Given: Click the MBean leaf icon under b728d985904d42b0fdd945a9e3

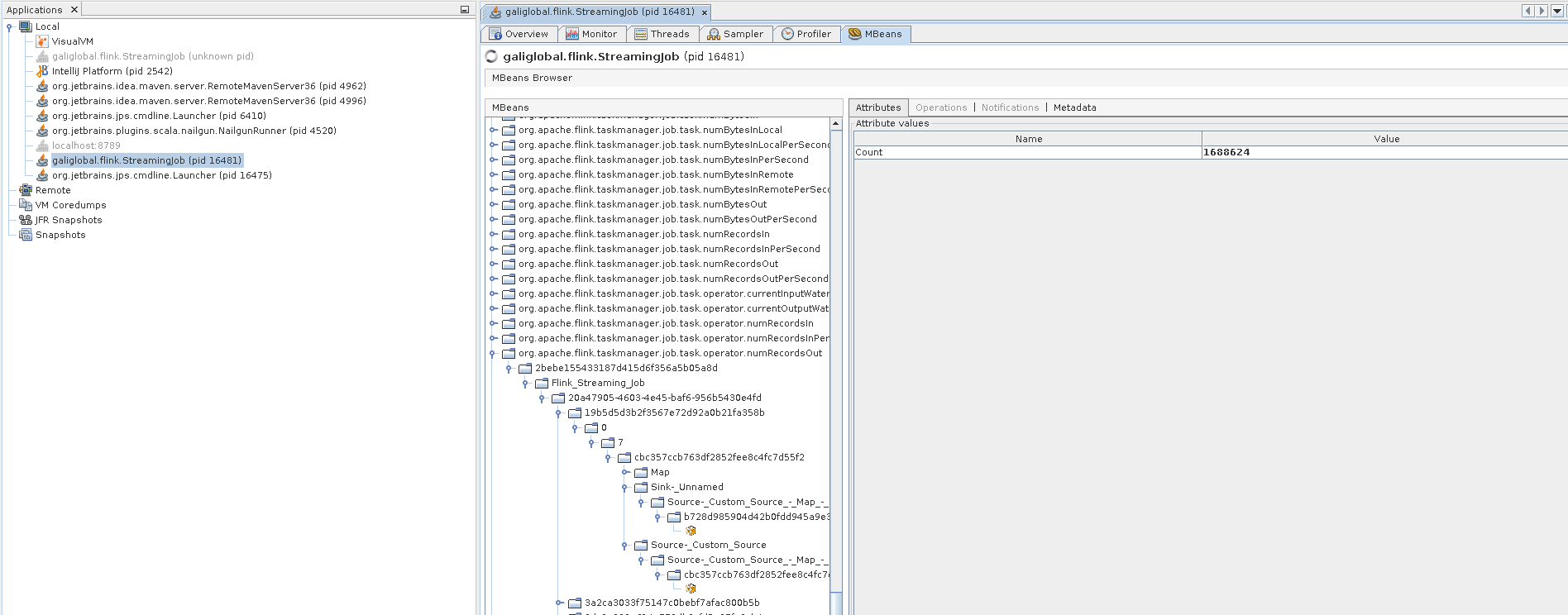Looking at the screenshot, I should 691,531.
